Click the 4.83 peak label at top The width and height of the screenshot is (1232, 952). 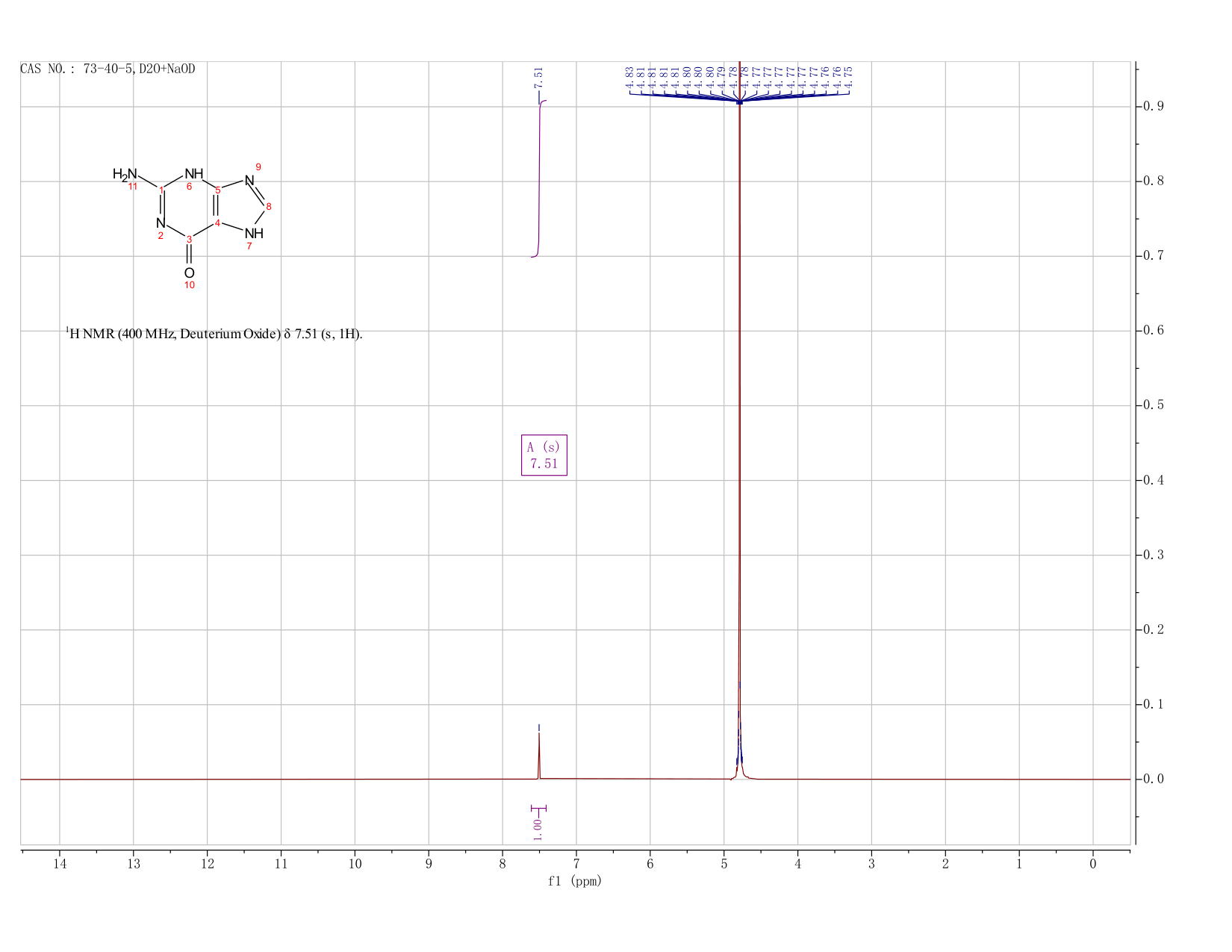pos(629,78)
